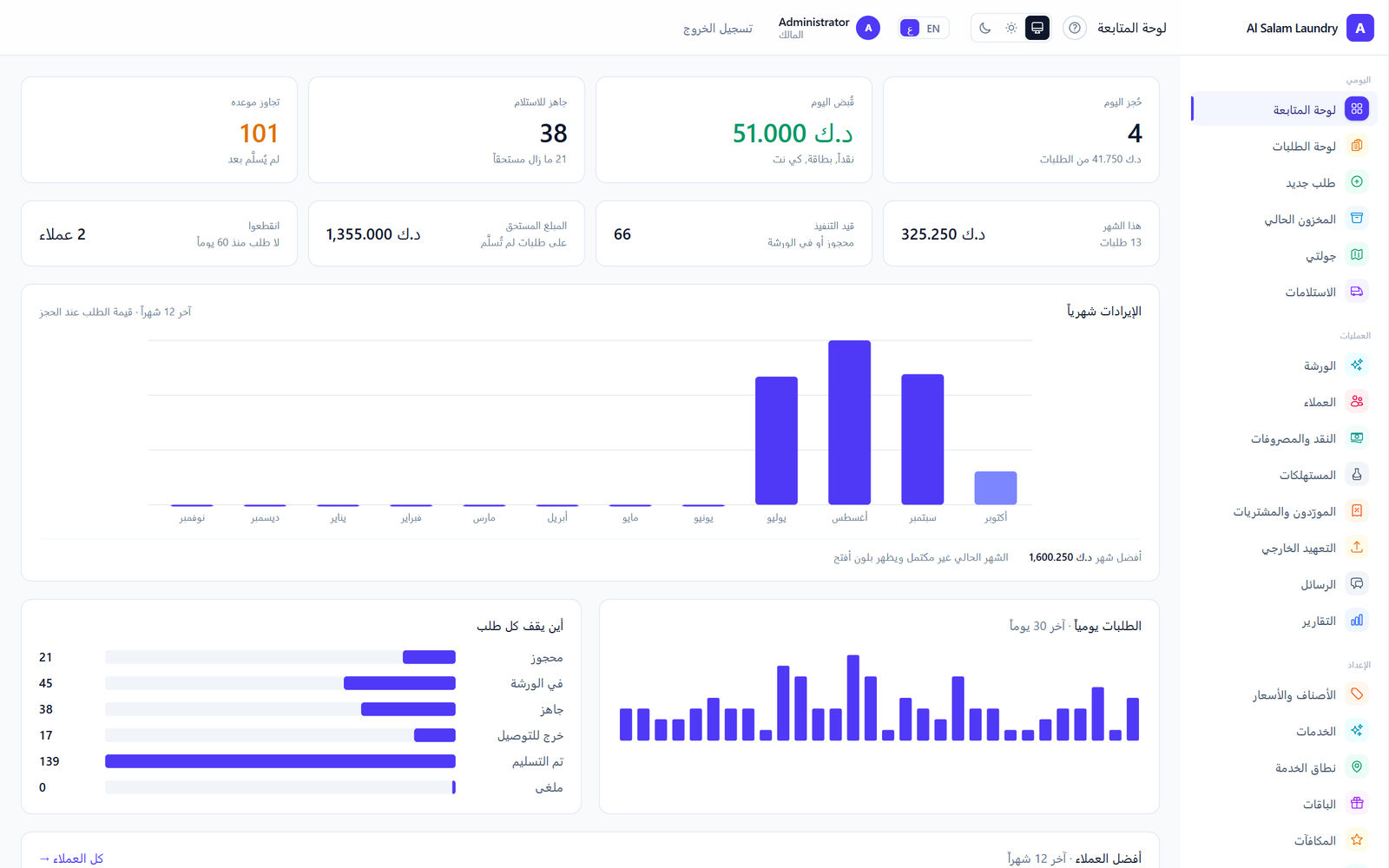Open التقارير reports bar-chart icon

point(1356,620)
